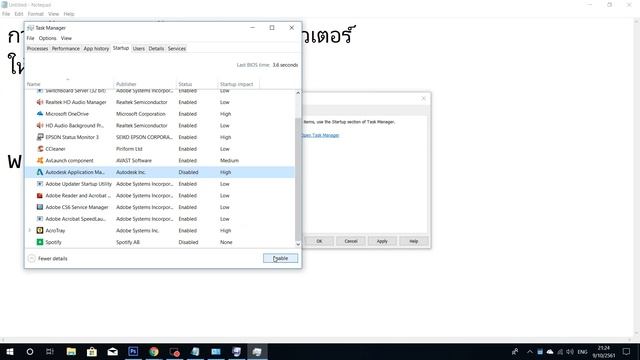
Task: Open Notepad Format menu
Action: [x=36, y=14]
